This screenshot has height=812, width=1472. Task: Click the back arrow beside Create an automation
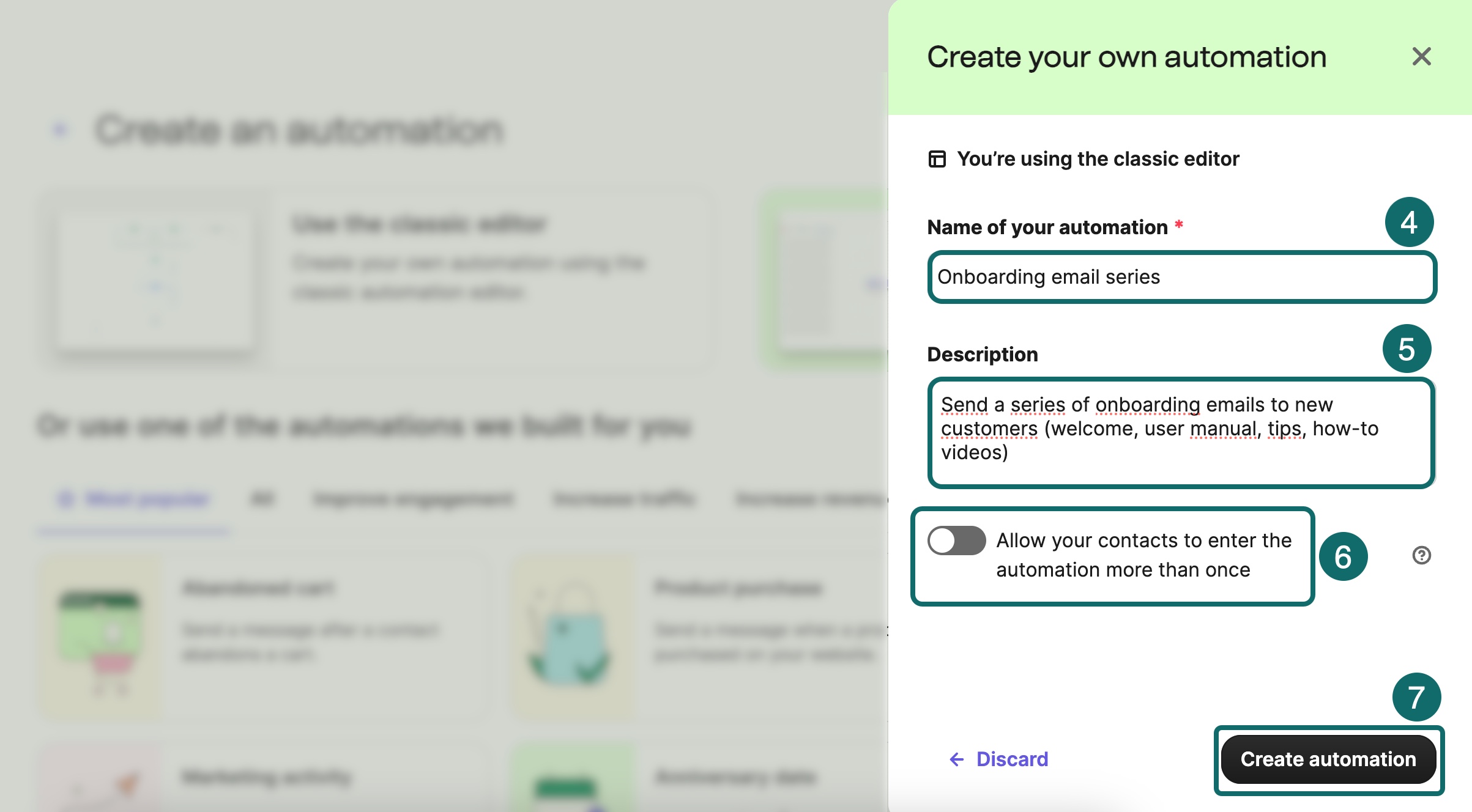[60, 129]
